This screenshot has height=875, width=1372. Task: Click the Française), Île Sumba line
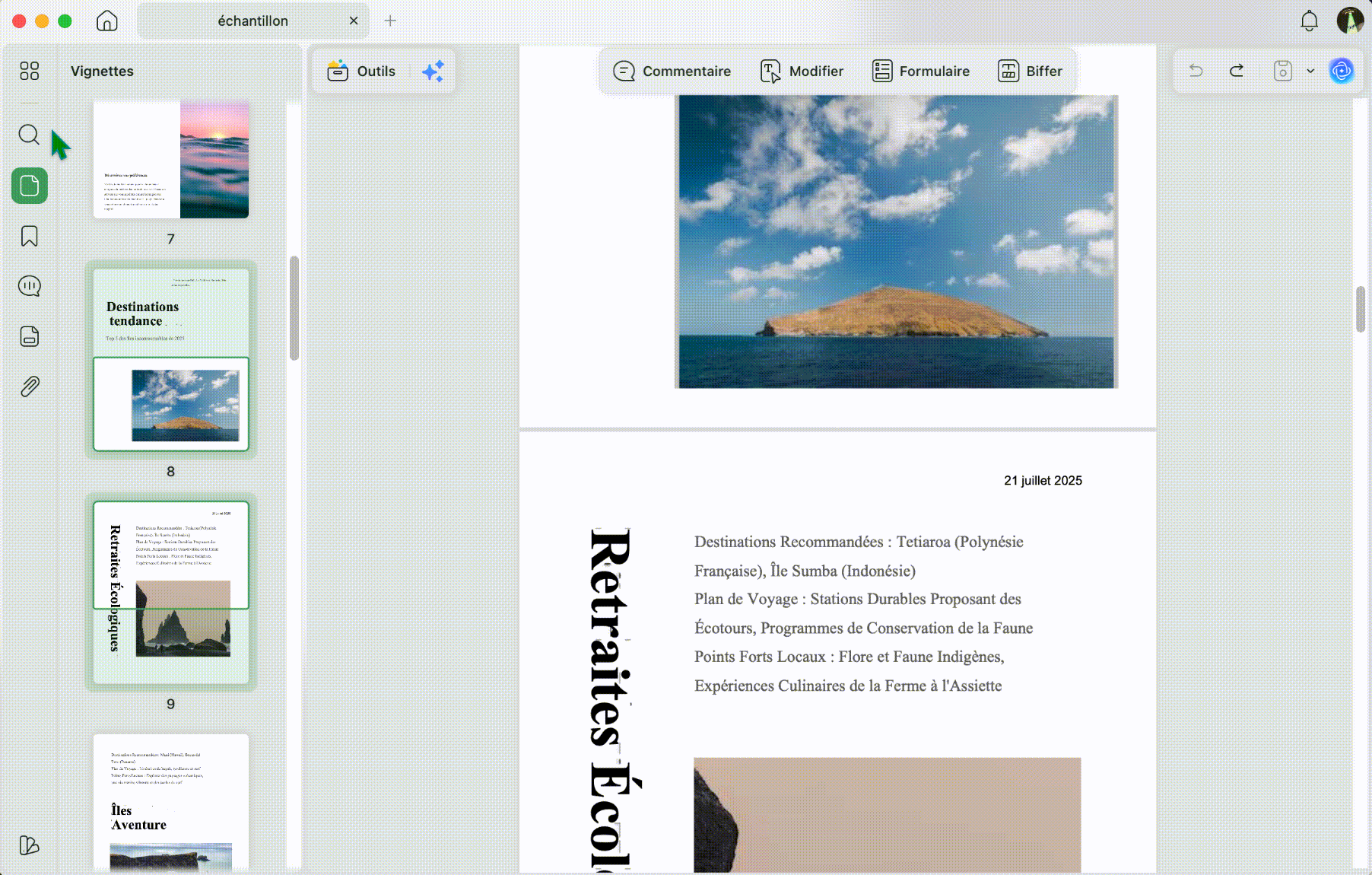point(805,571)
